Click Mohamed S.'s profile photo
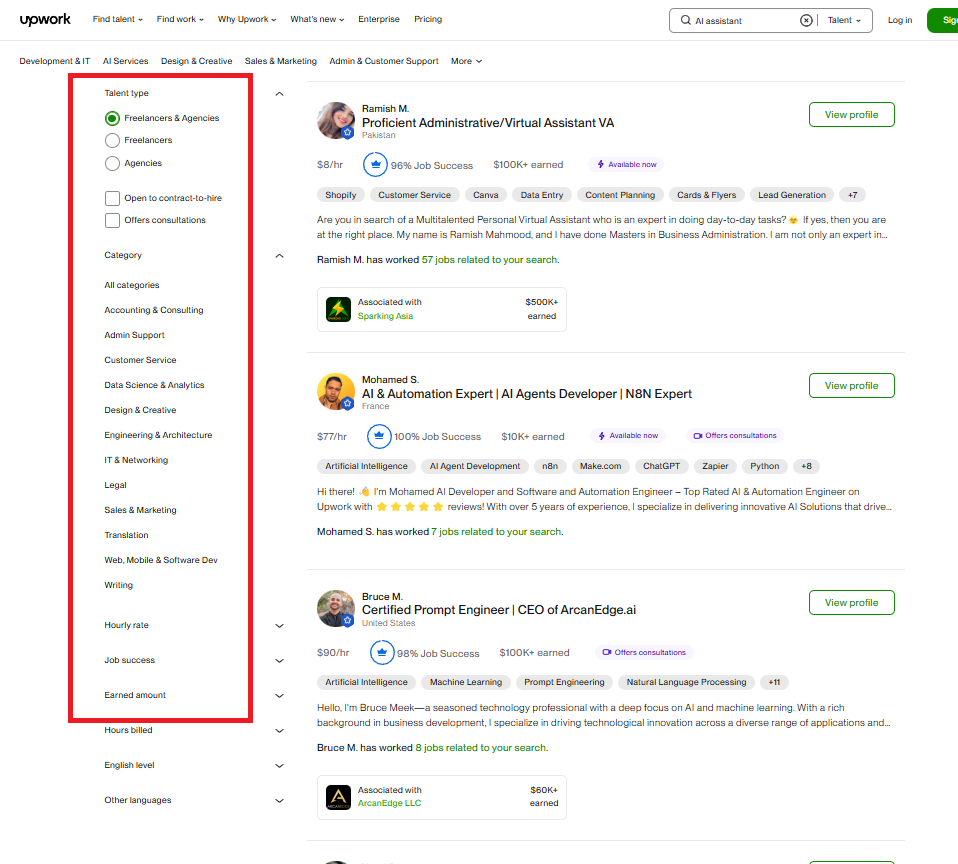 click(x=335, y=392)
